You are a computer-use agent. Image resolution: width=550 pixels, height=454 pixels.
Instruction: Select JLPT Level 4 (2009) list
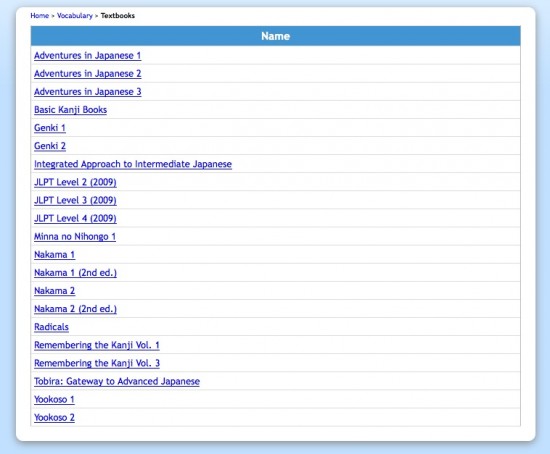(75, 218)
